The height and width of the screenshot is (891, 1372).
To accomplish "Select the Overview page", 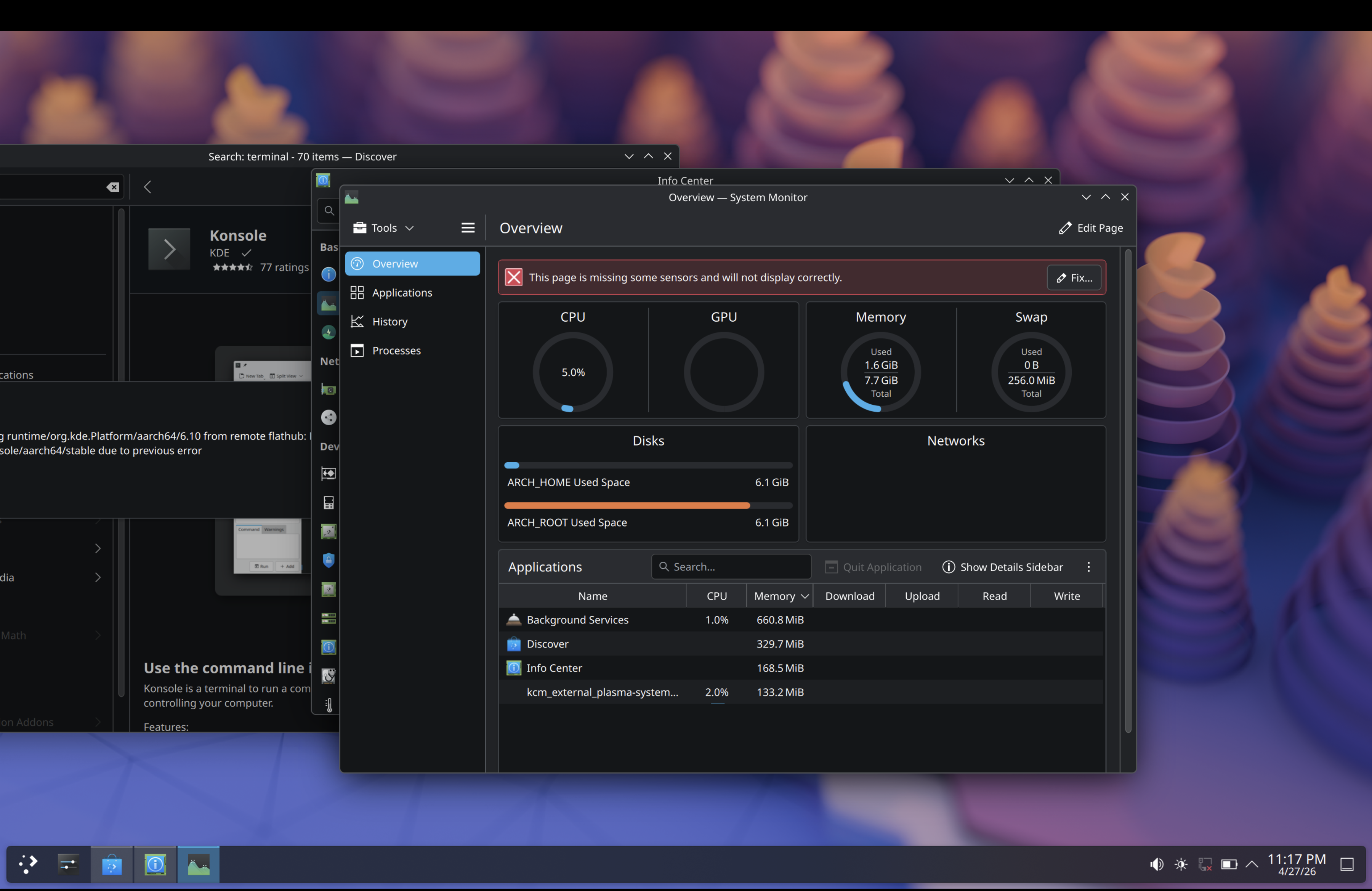I will click(412, 263).
